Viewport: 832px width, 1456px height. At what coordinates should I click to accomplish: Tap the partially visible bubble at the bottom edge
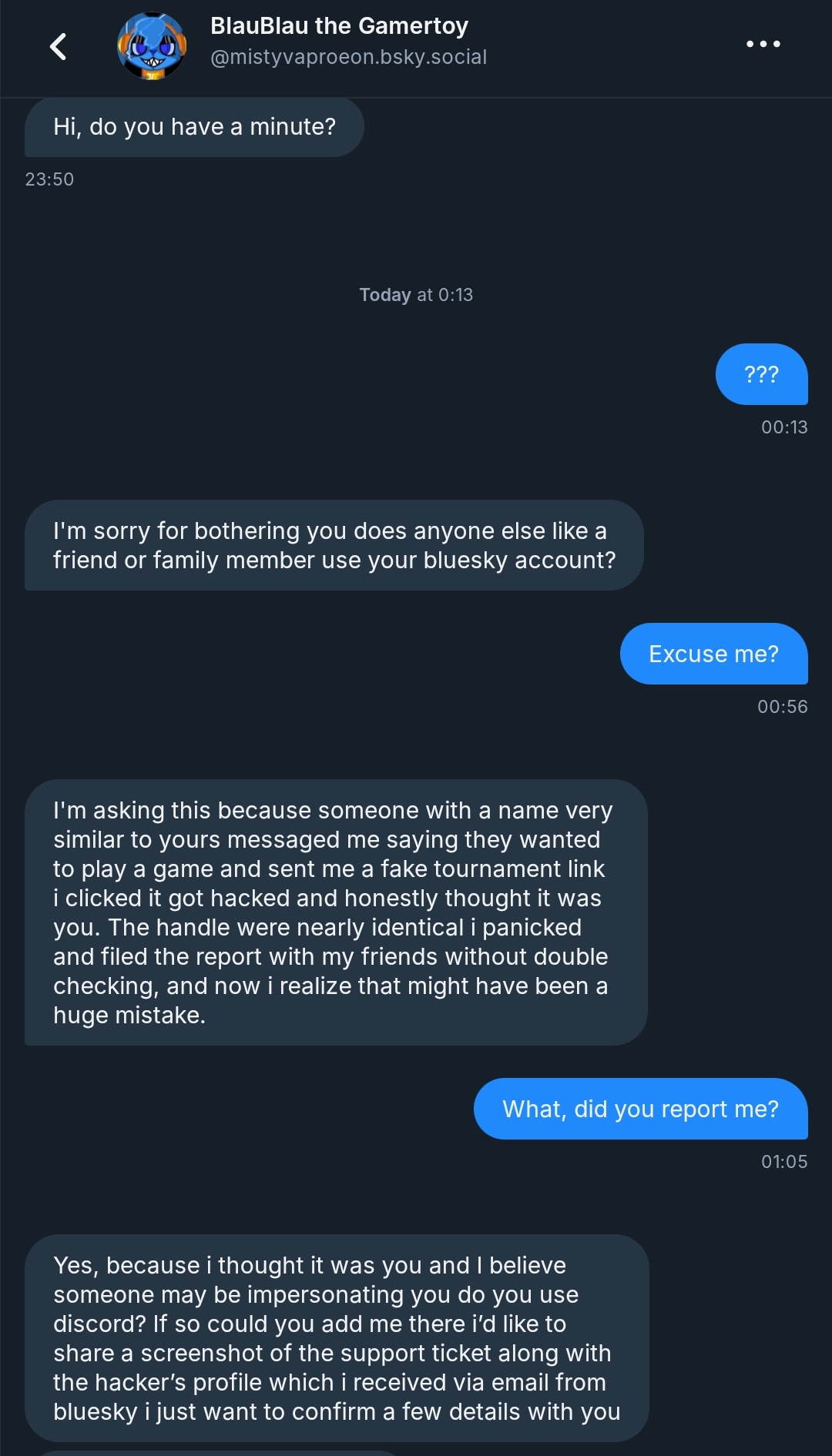(216, 1452)
